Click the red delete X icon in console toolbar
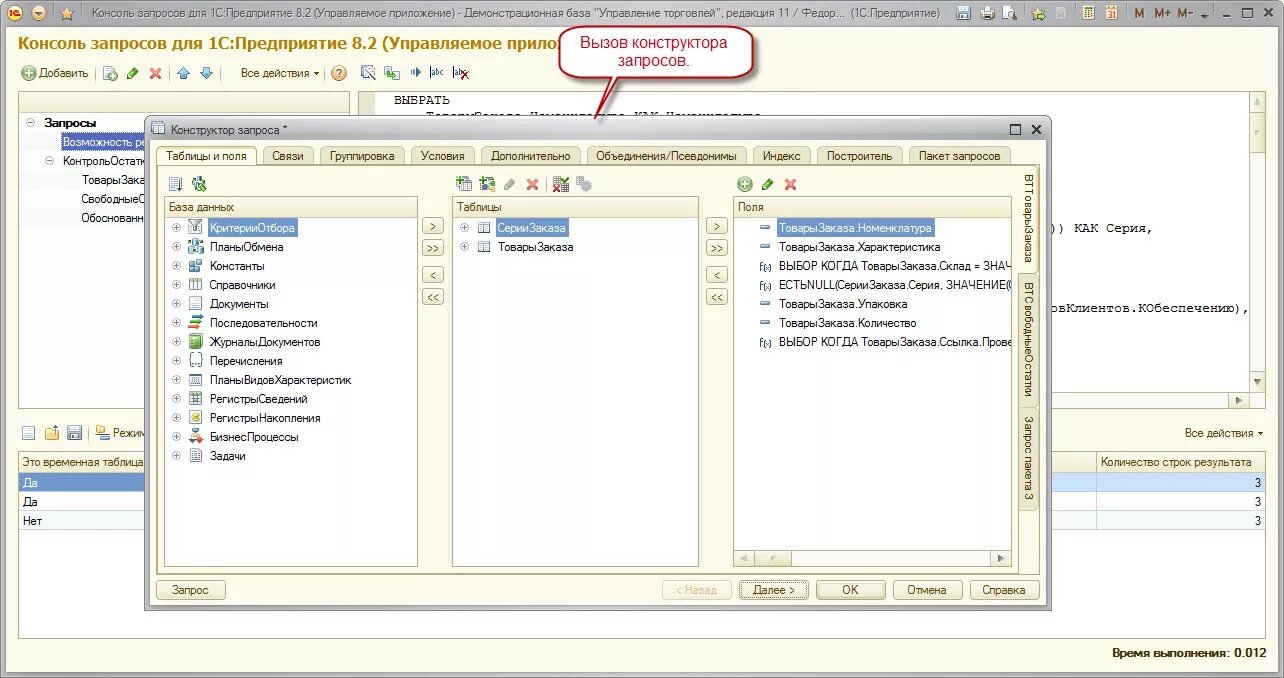 point(155,73)
